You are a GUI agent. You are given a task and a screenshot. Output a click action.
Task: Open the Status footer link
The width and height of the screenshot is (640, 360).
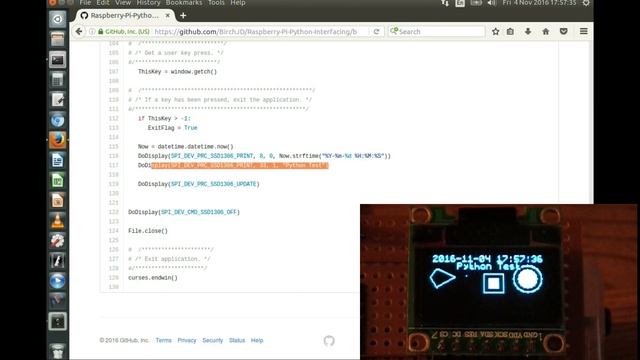237,340
